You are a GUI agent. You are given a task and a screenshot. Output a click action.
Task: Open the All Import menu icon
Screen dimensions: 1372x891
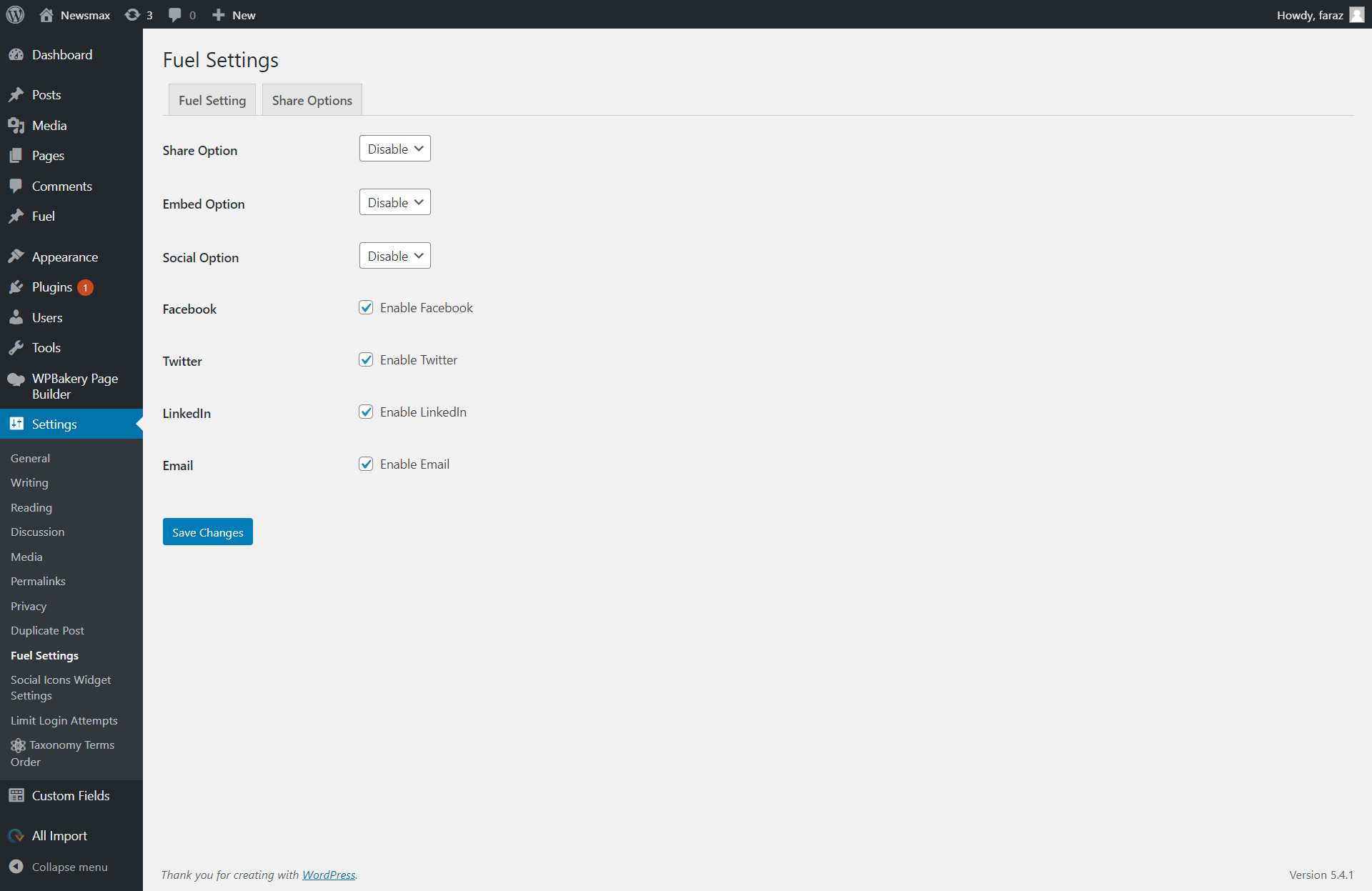16,836
